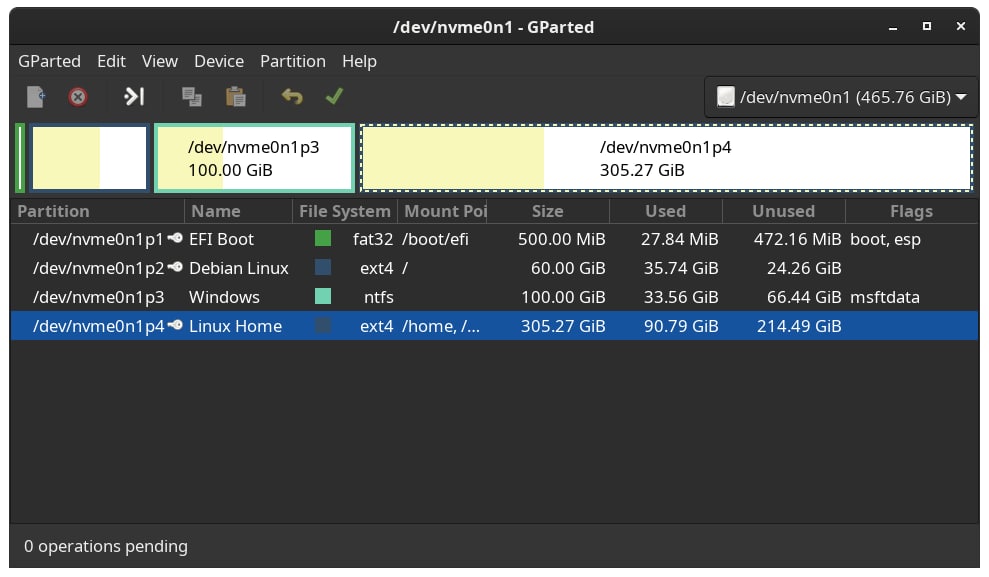Sort by the Unused column header
Viewport: 989px width, 577px height.
[783, 211]
